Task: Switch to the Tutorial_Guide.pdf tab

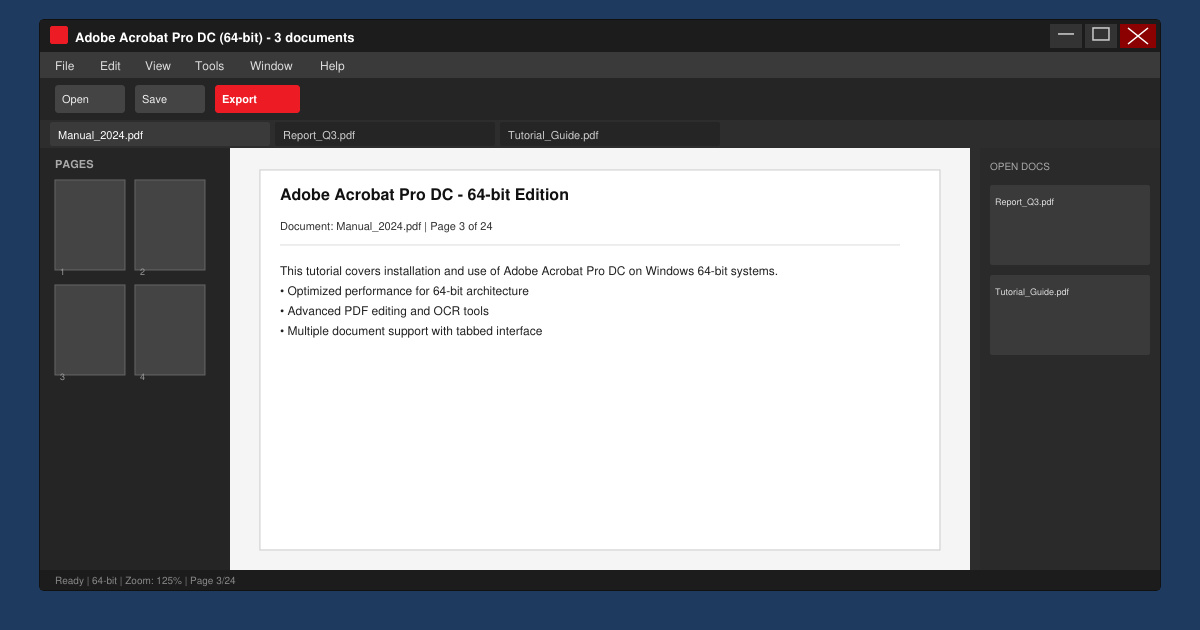Action: click(x=610, y=135)
